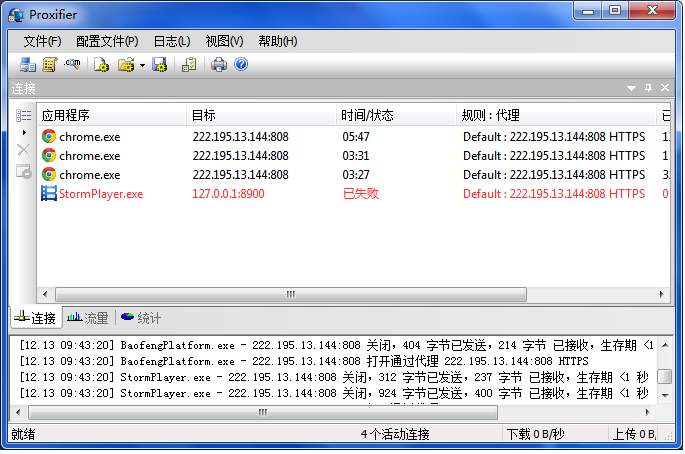Click connection list scroll left arrow
685x454 pixels.
pos(45,294)
